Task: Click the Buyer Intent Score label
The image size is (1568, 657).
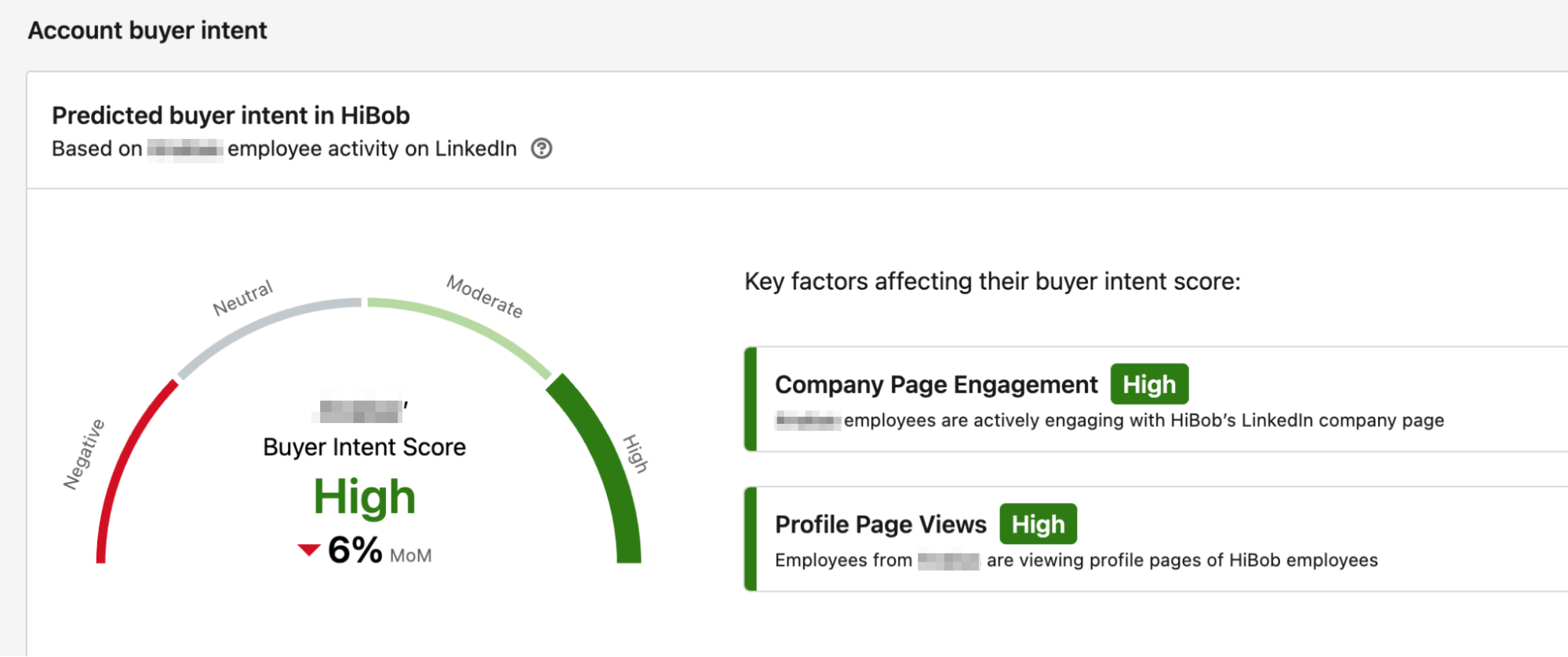Action: point(365,447)
